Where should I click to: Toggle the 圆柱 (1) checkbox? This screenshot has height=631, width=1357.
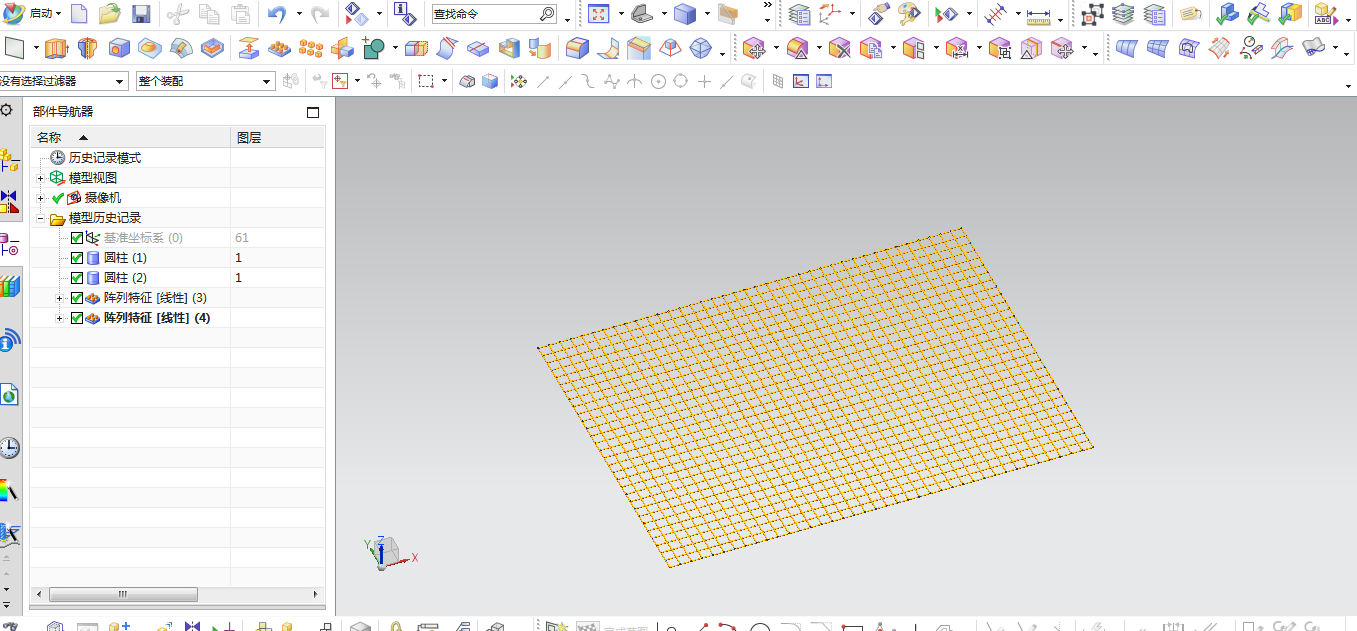pyautogui.click(x=77, y=258)
